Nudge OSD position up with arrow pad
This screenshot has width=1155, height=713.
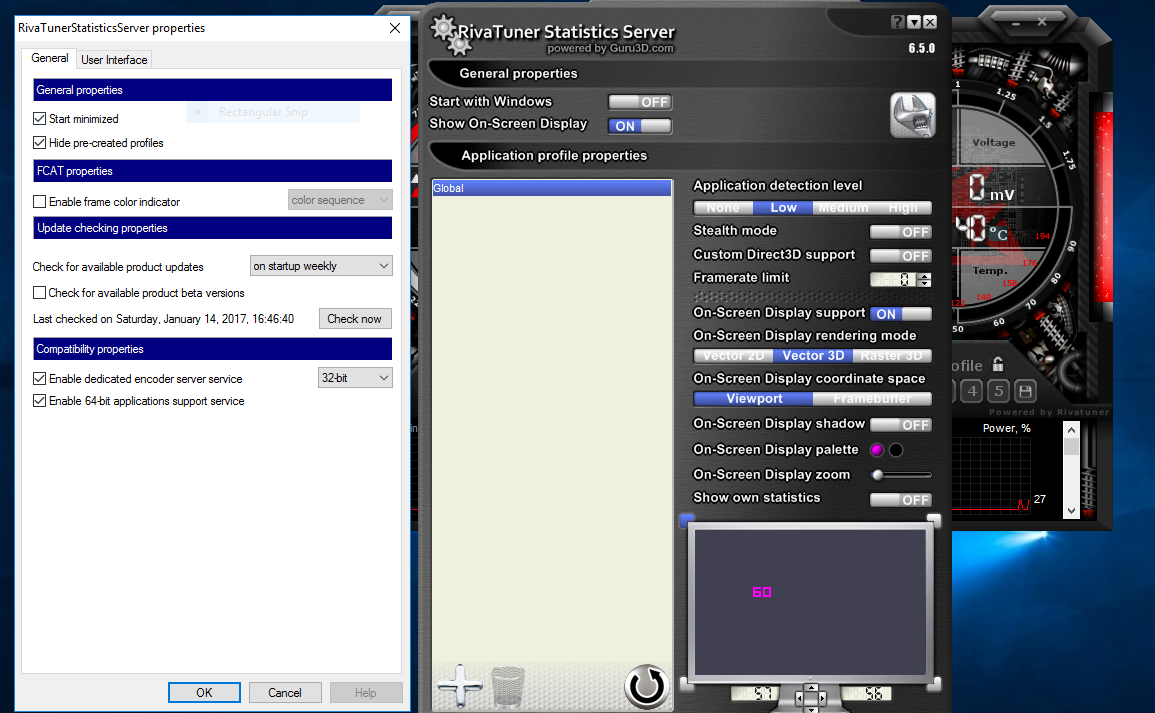point(811,687)
